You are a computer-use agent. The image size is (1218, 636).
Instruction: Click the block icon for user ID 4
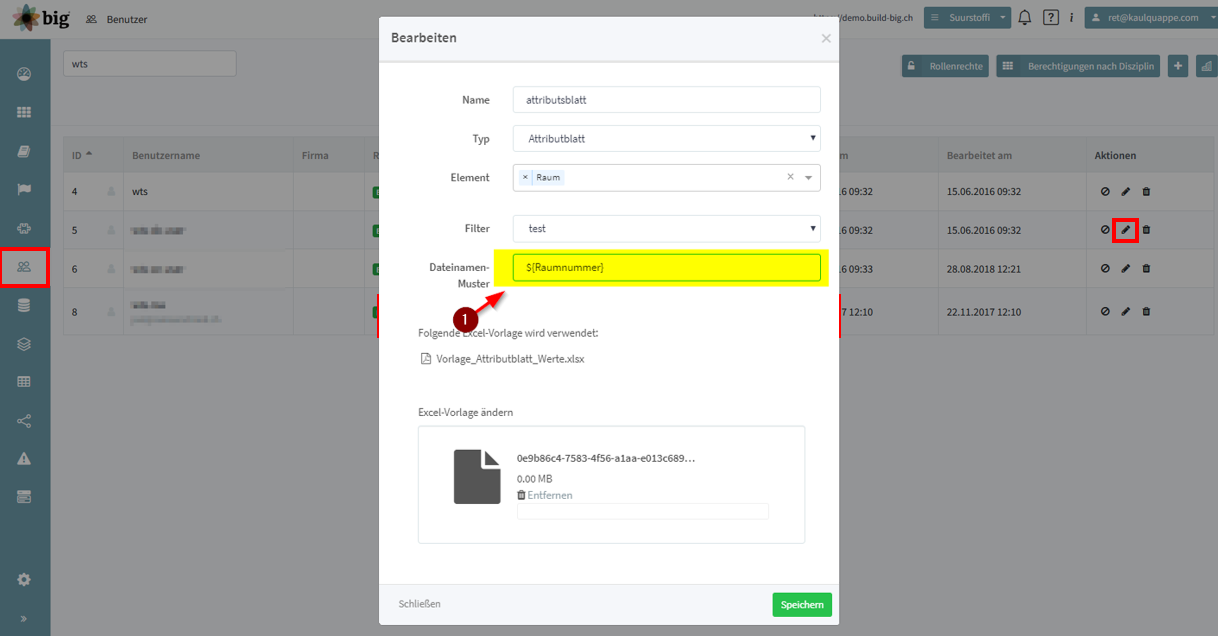[x=1105, y=191]
